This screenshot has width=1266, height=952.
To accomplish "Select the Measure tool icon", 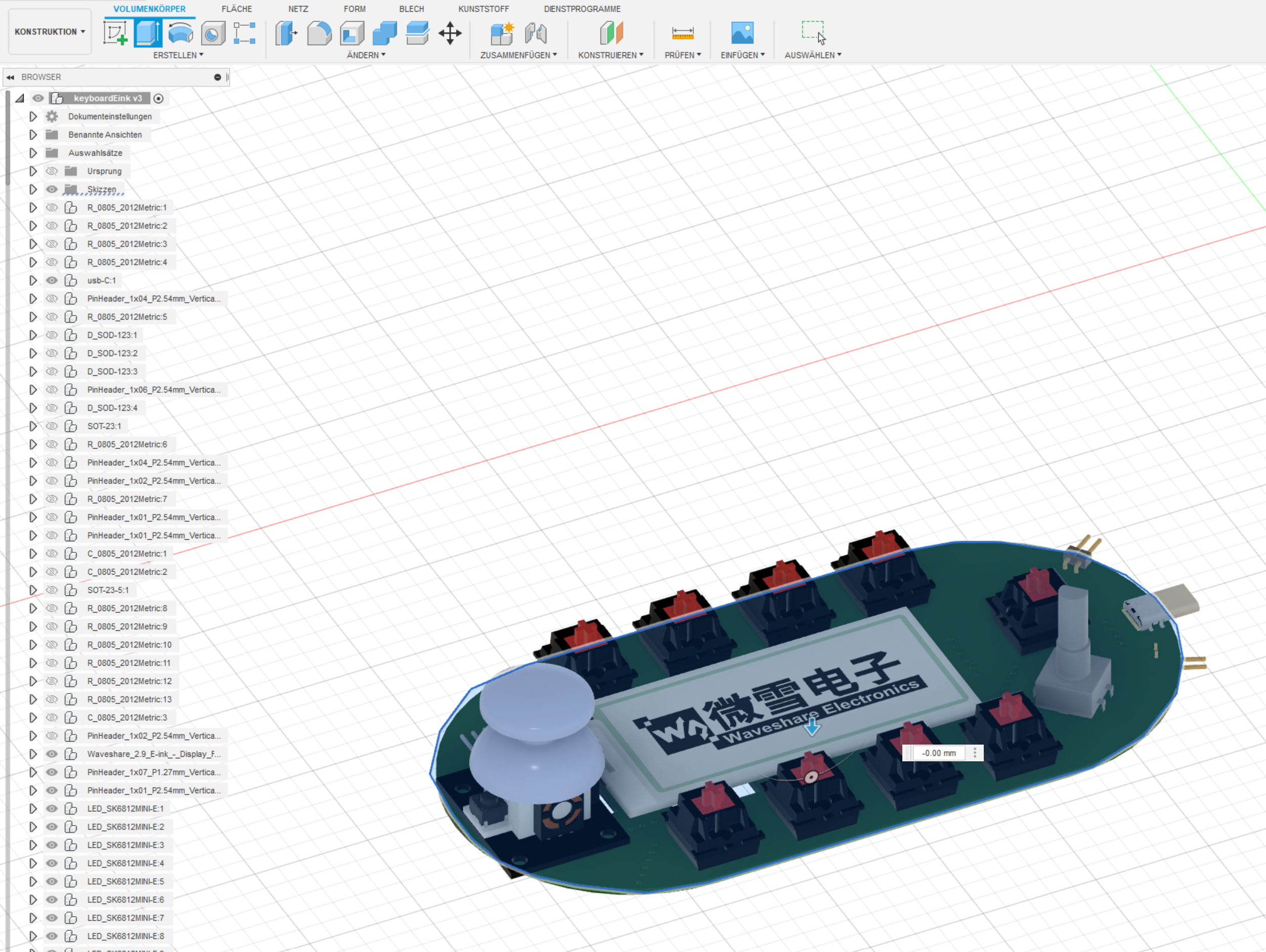I will point(682,33).
